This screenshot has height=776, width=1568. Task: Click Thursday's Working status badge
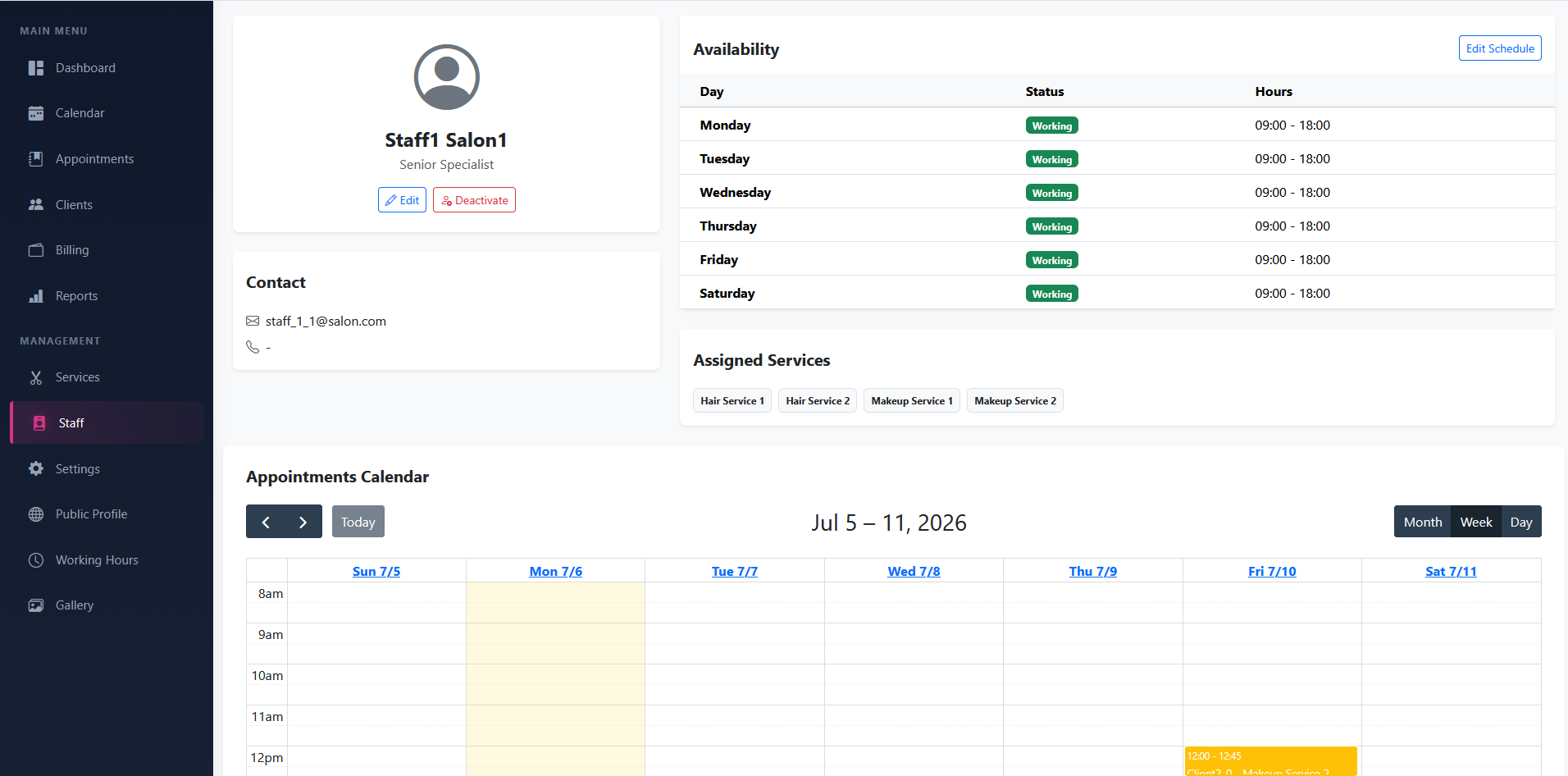[x=1052, y=226]
